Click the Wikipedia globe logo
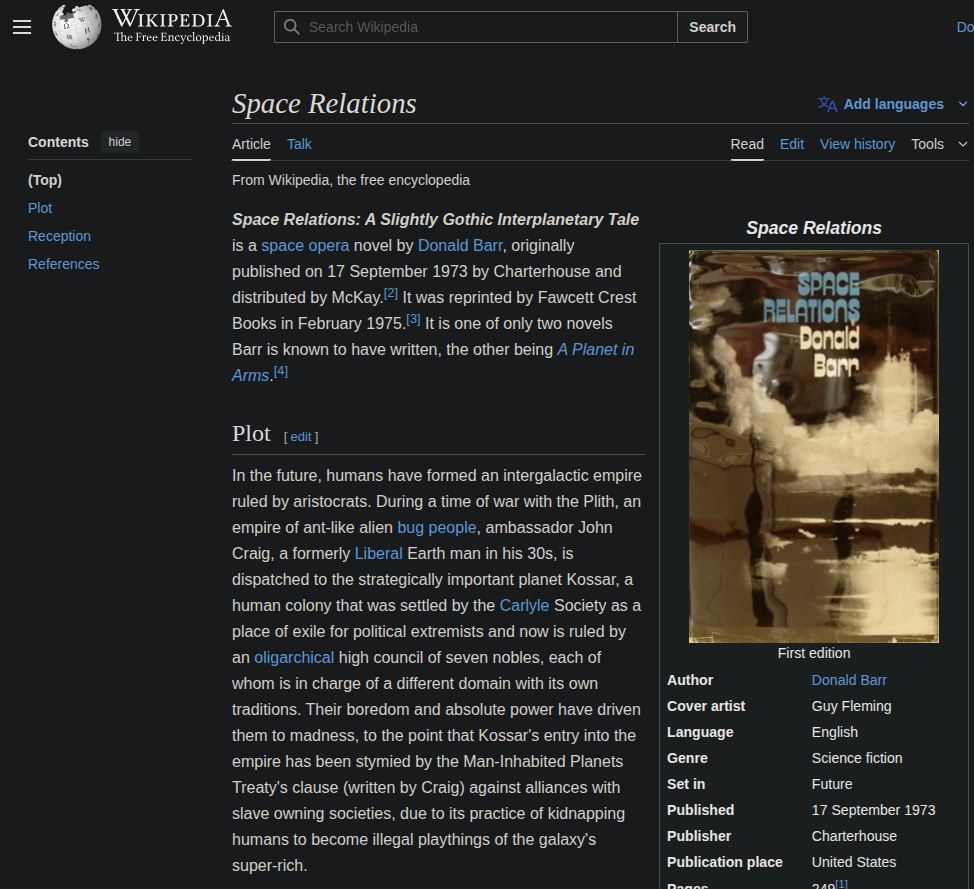974x889 pixels. coord(76,27)
